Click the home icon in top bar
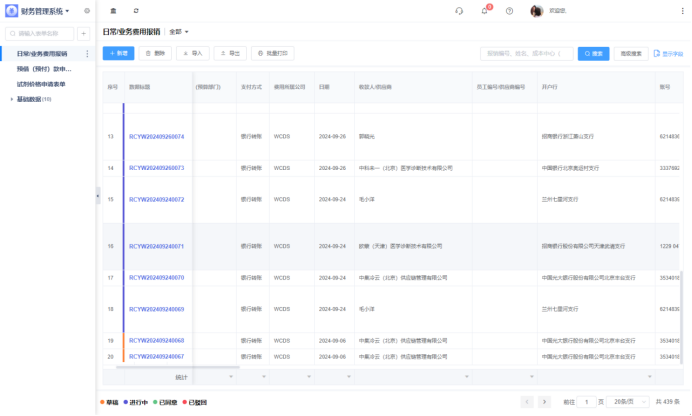This screenshot has width=692, height=416. click(113, 11)
